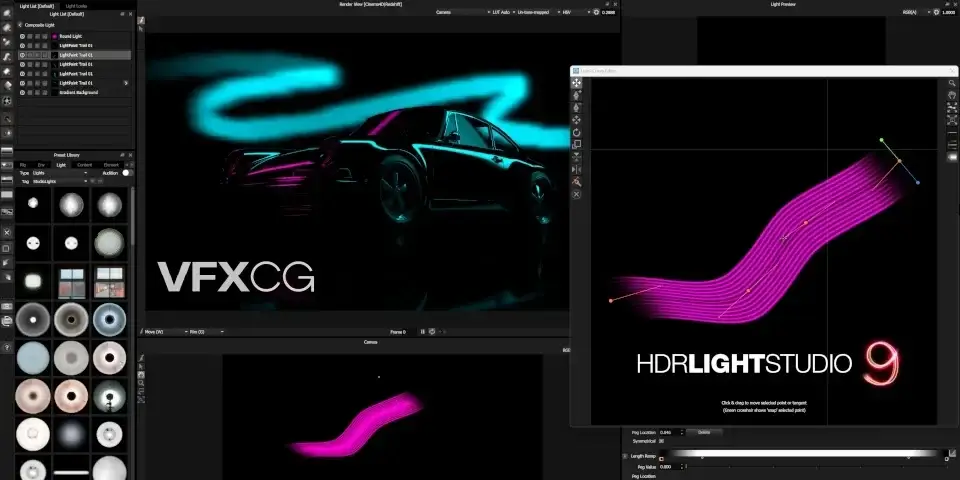Image resolution: width=960 pixels, height=480 pixels.
Task: Open the LUT Auto dropdown
Action: point(503,12)
